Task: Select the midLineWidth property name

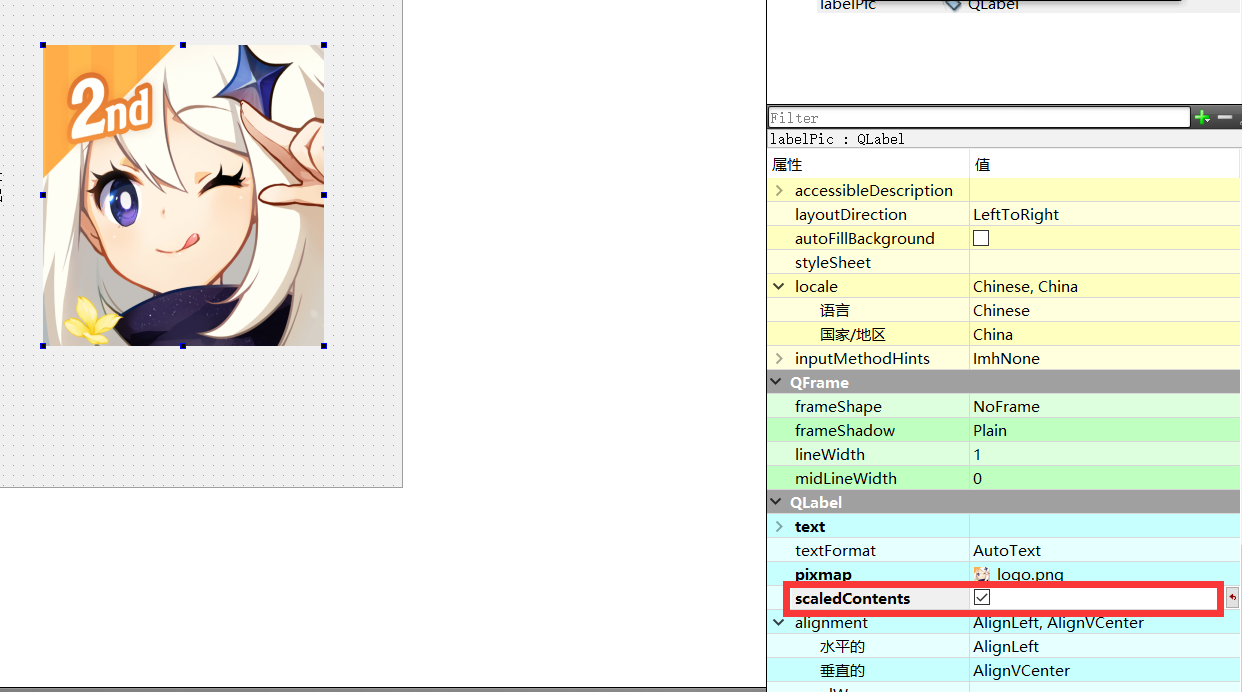Action: [x=846, y=478]
